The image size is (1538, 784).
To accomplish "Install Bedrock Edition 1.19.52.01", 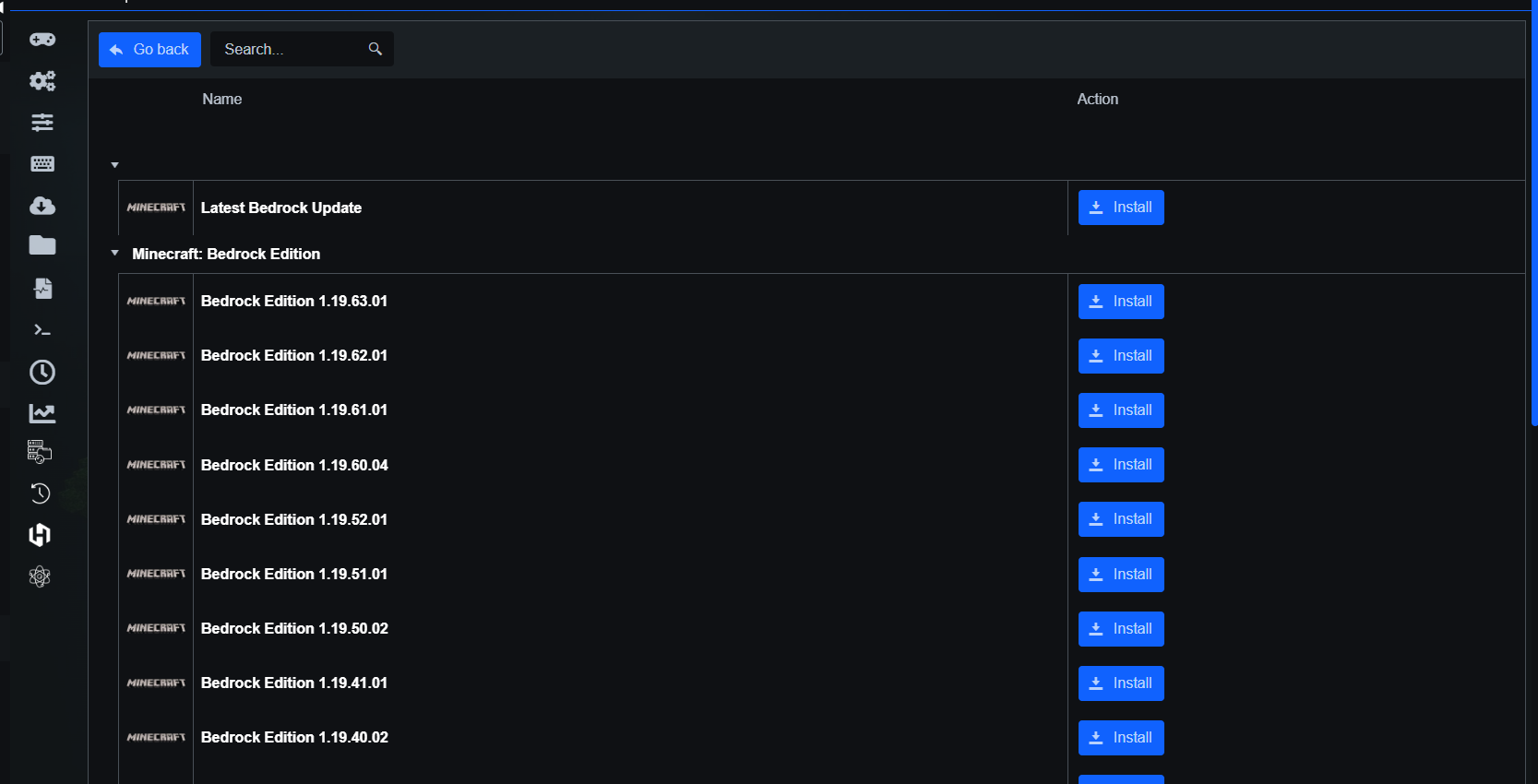I will (1121, 519).
